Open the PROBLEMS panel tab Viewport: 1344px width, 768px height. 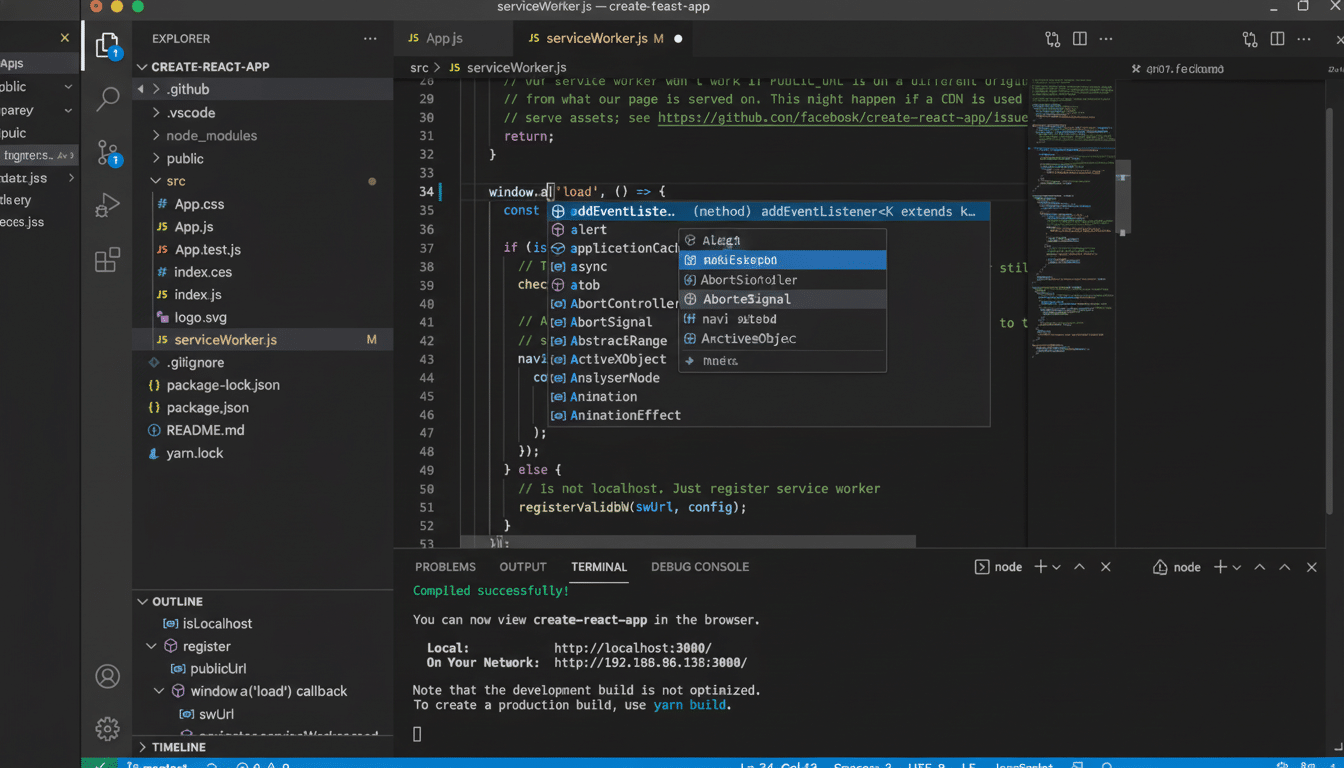click(445, 566)
